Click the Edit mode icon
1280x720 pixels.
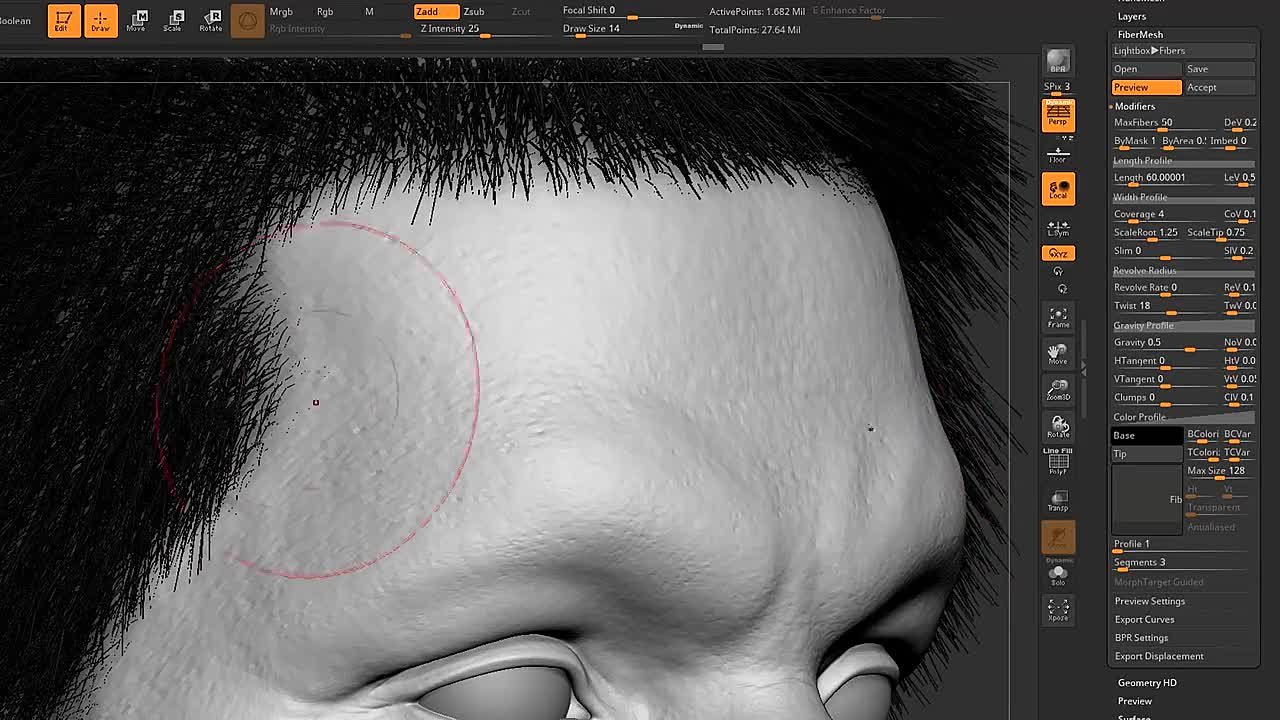[63, 20]
